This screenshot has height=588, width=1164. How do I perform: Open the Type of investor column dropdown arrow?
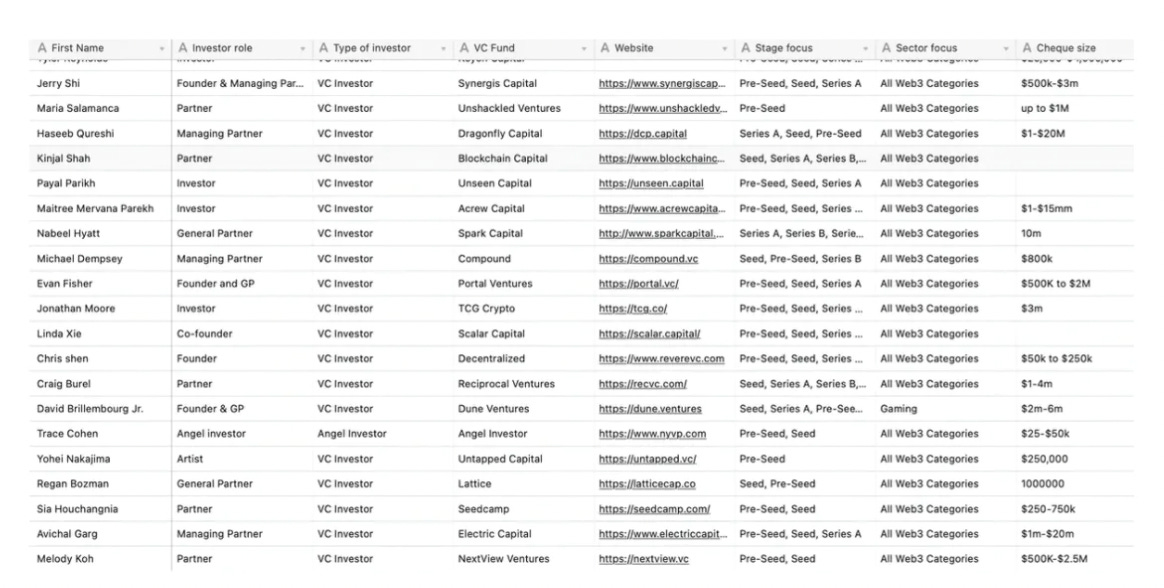(443, 49)
